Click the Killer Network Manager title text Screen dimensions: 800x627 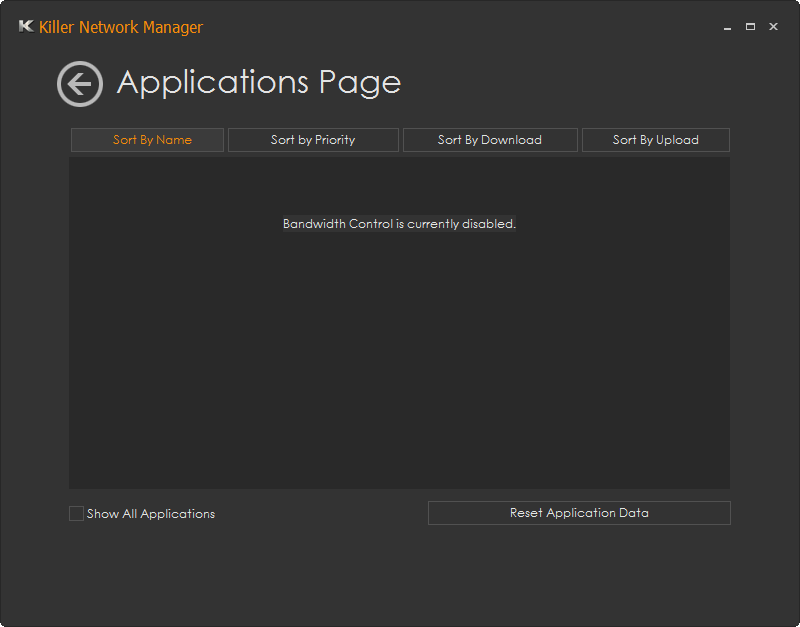(121, 27)
